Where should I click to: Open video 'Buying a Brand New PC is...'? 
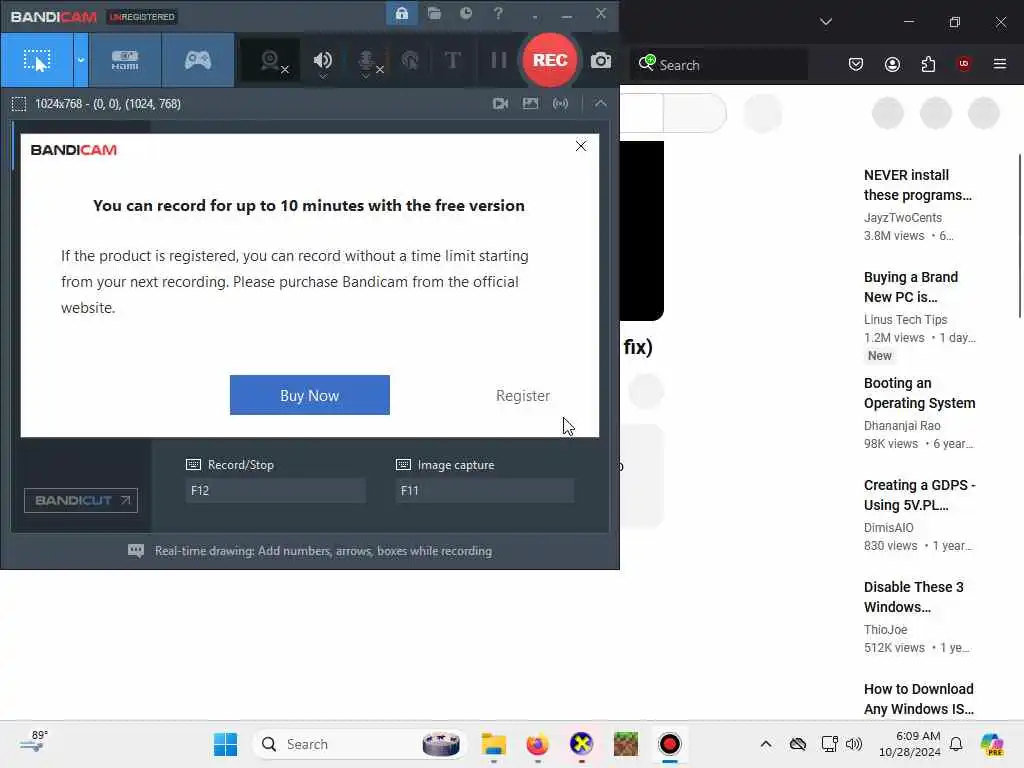point(910,287)
